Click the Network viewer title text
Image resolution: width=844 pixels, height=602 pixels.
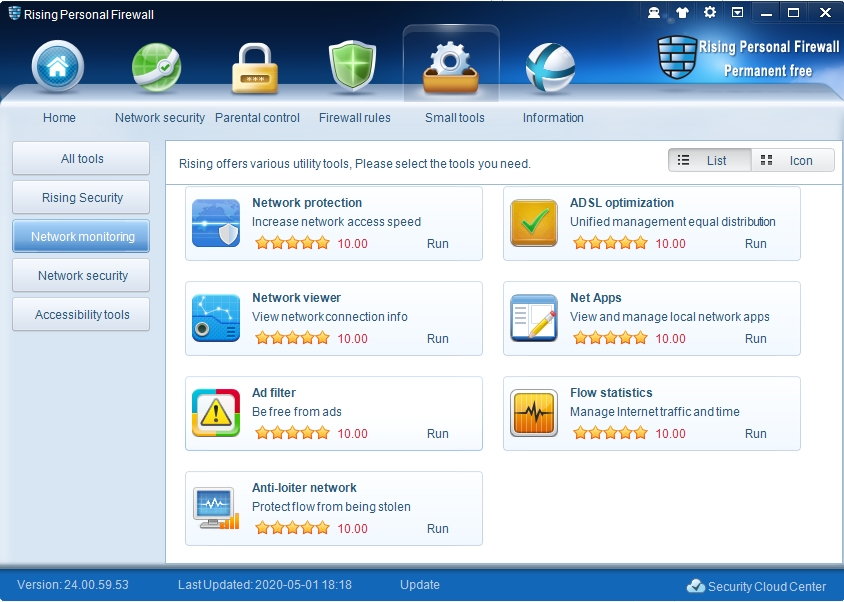click(296, 298)
